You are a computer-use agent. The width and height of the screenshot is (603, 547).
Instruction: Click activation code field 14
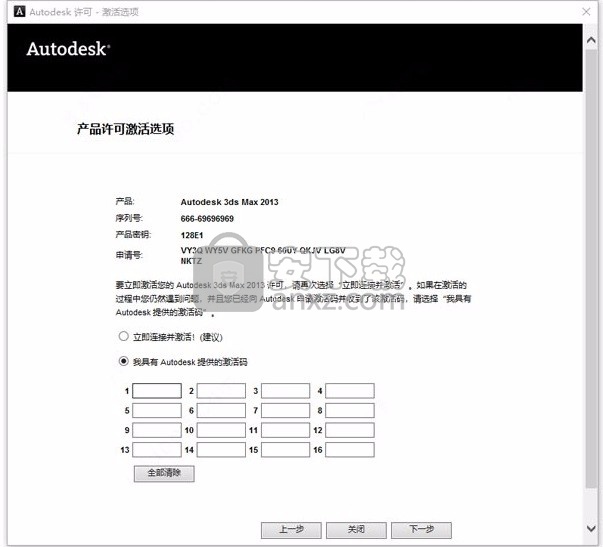[221, 450]
